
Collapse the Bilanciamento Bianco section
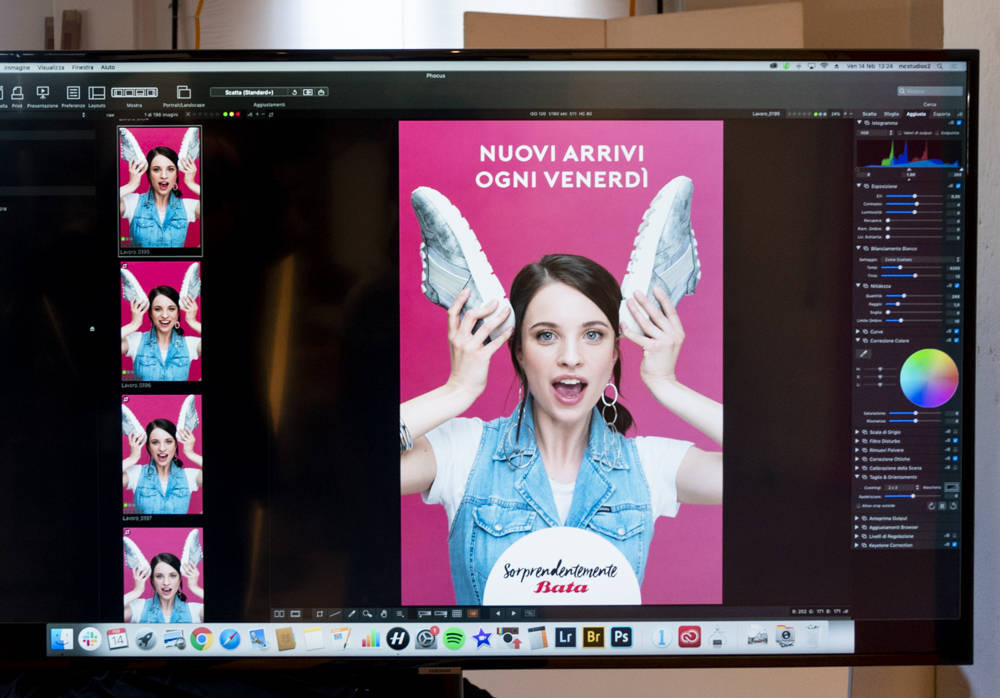[859, 248]
